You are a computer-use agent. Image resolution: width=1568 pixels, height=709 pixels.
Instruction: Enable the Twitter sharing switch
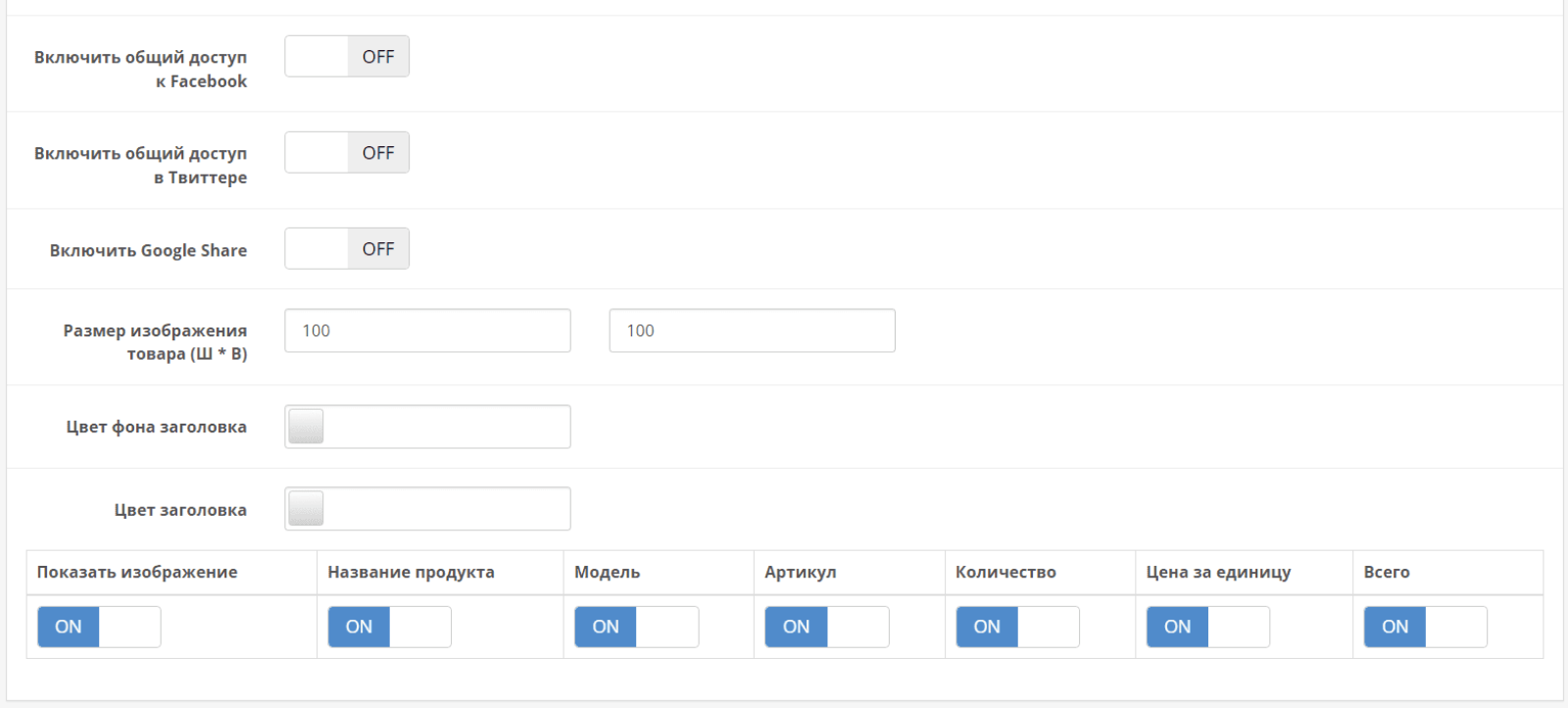[x=347, y=153]
